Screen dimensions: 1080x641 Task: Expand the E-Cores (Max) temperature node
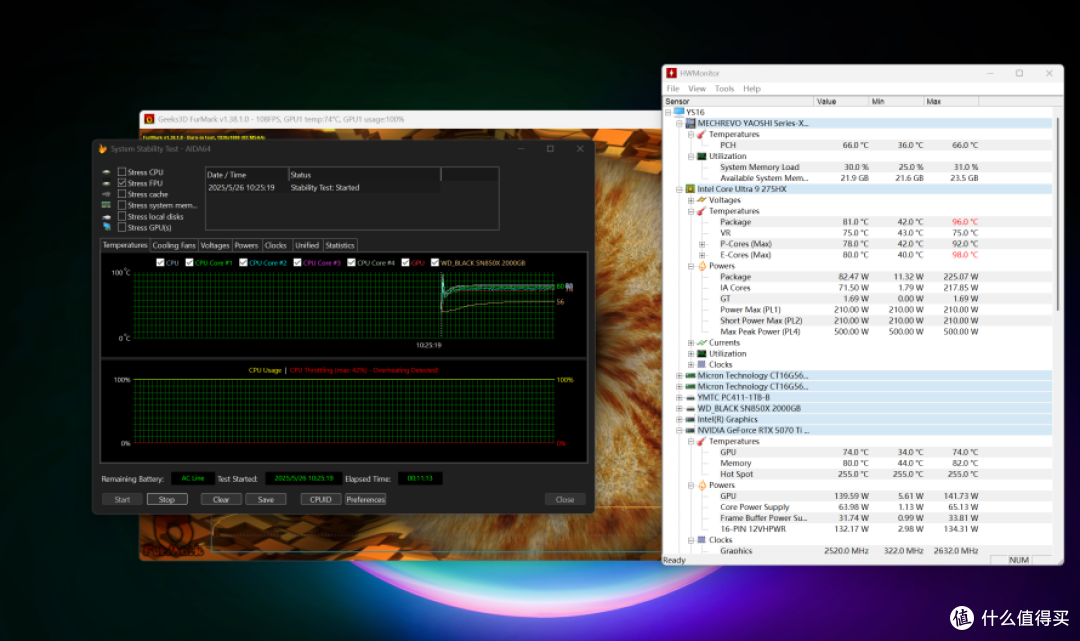702,255
